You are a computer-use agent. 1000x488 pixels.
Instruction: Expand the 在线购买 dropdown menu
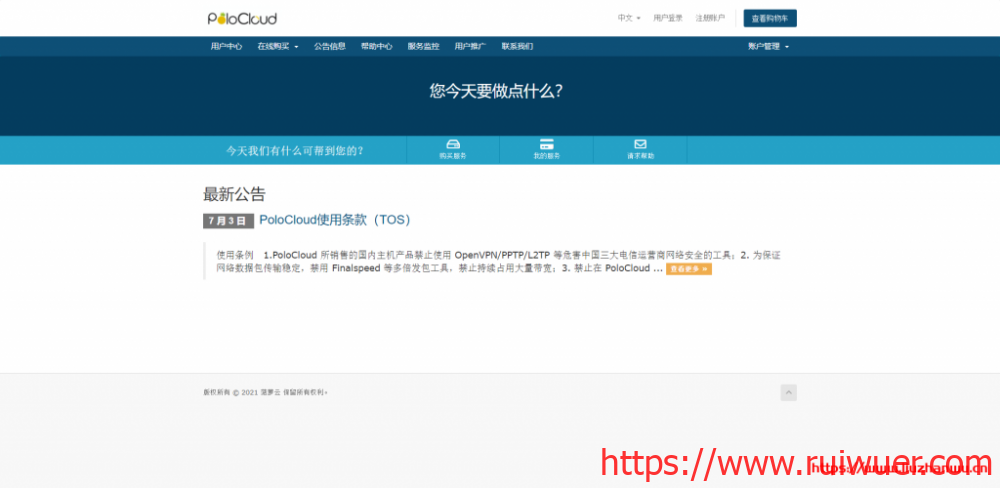point(277,46)
